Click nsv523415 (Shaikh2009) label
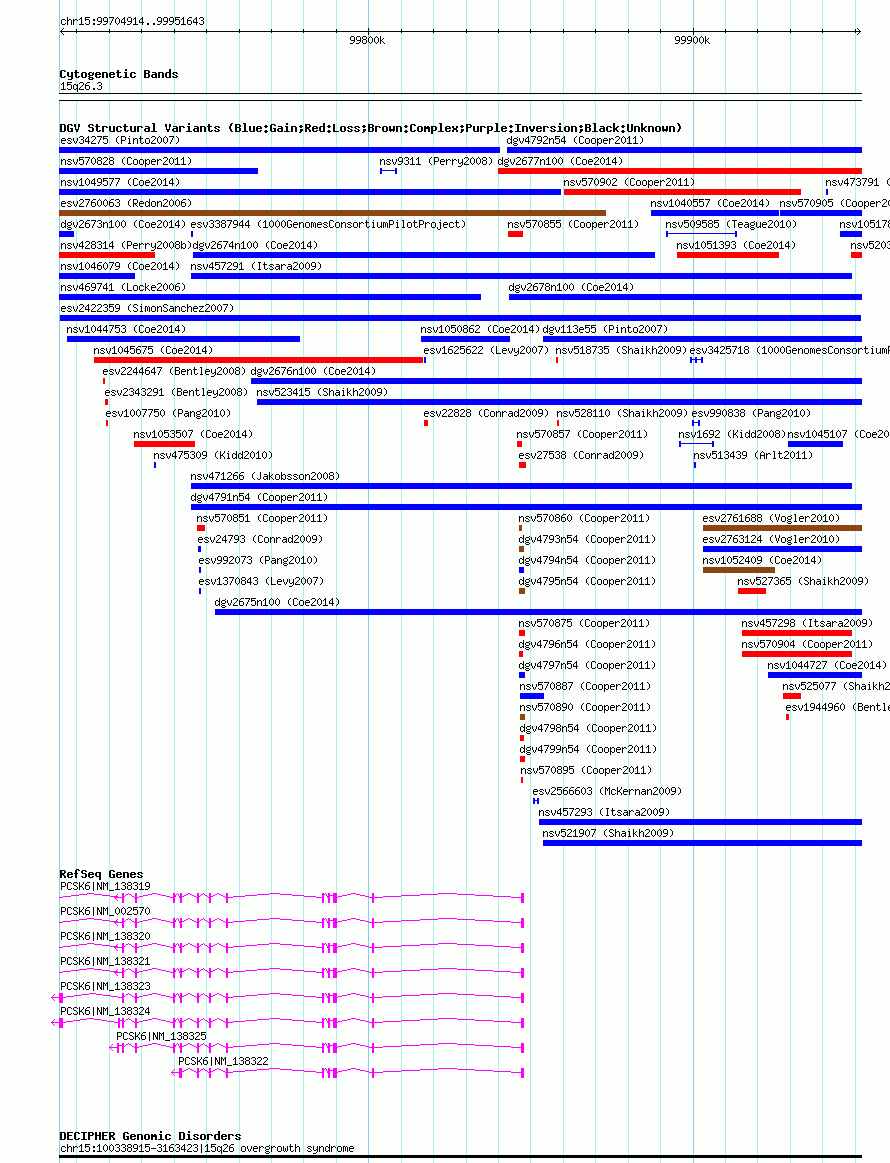Image resolution: width=890 pixels, height=1163 pixels. pyautogui.click(x=322, y=392)
